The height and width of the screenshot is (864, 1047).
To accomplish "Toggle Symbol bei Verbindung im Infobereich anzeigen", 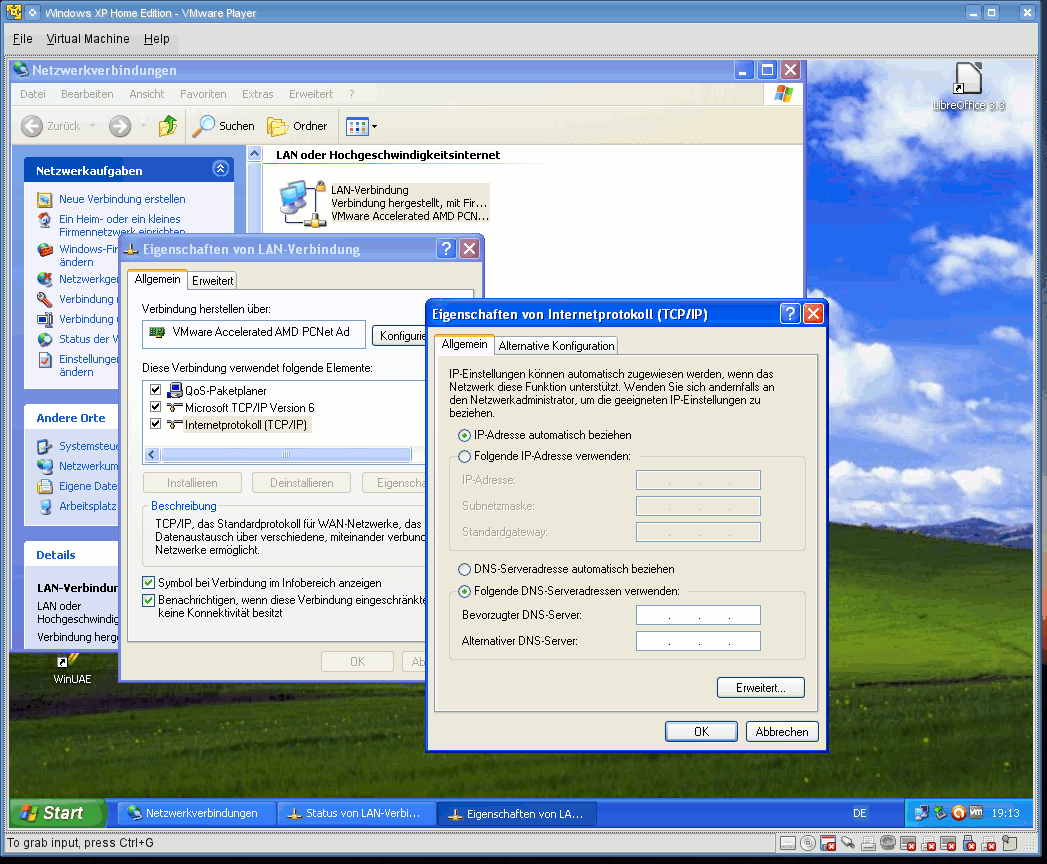I will pos(148,582).
